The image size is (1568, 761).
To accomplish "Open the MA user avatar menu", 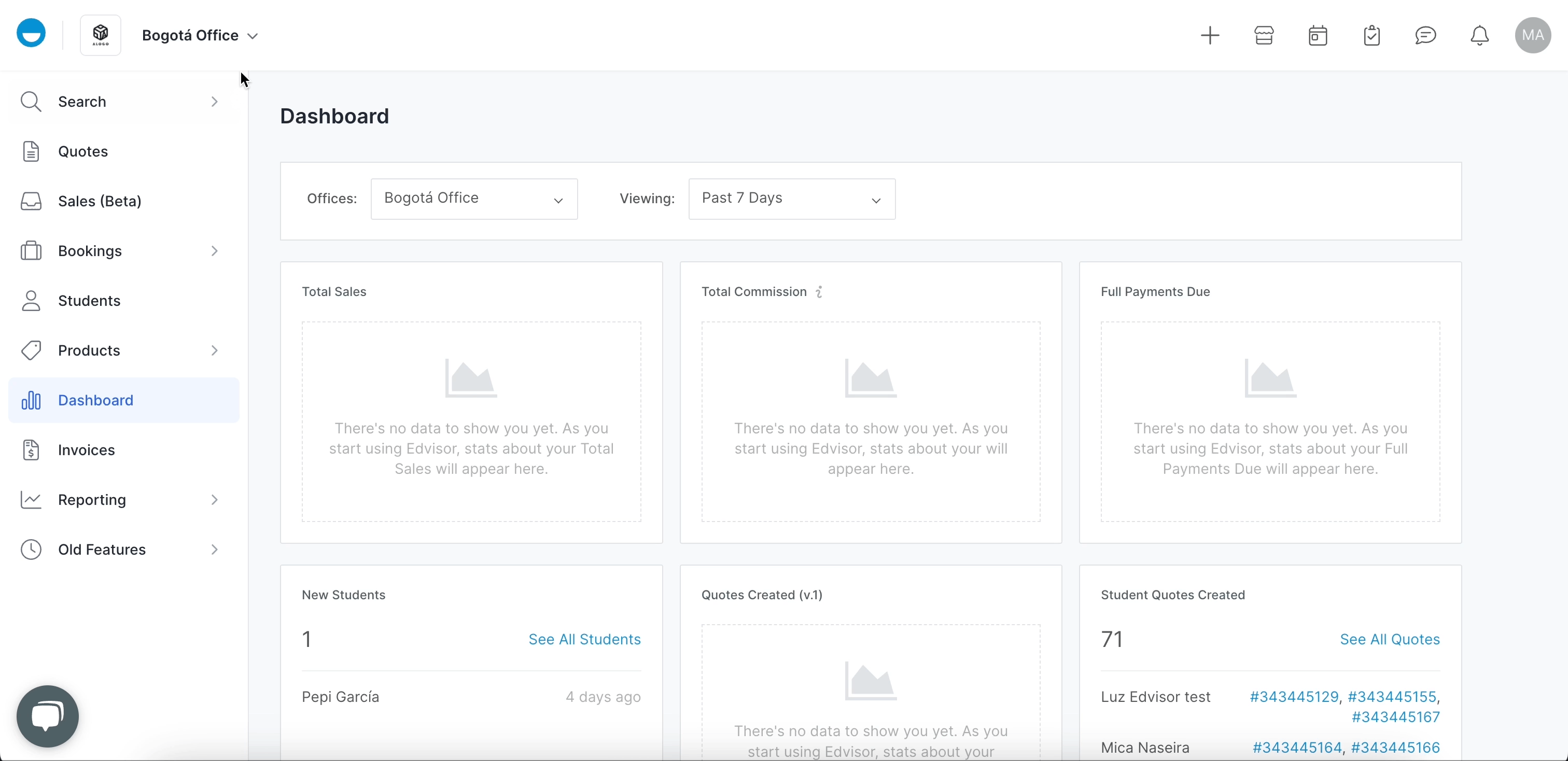I will 1533,35.
